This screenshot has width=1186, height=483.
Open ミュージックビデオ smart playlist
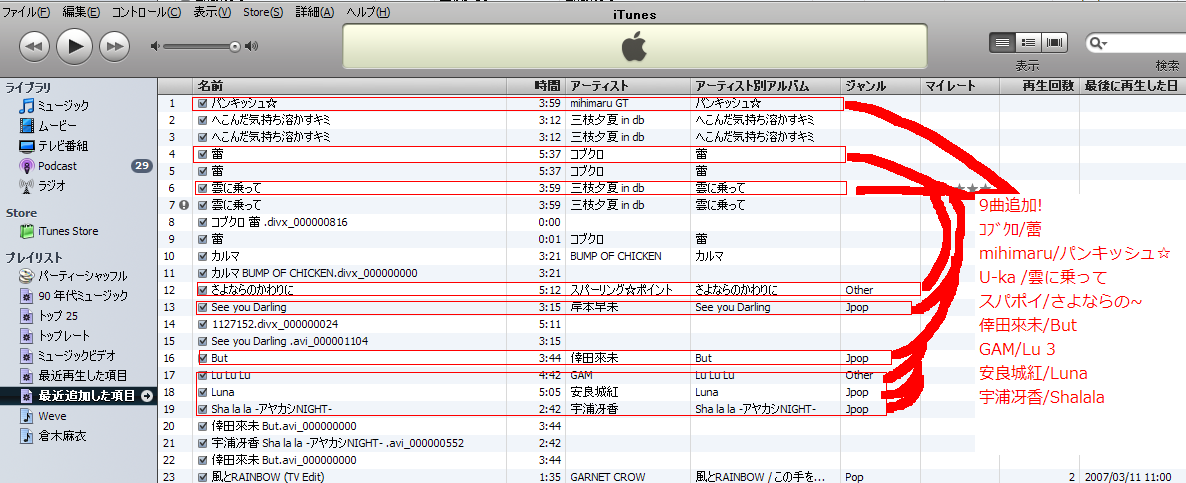pos(76,355)
